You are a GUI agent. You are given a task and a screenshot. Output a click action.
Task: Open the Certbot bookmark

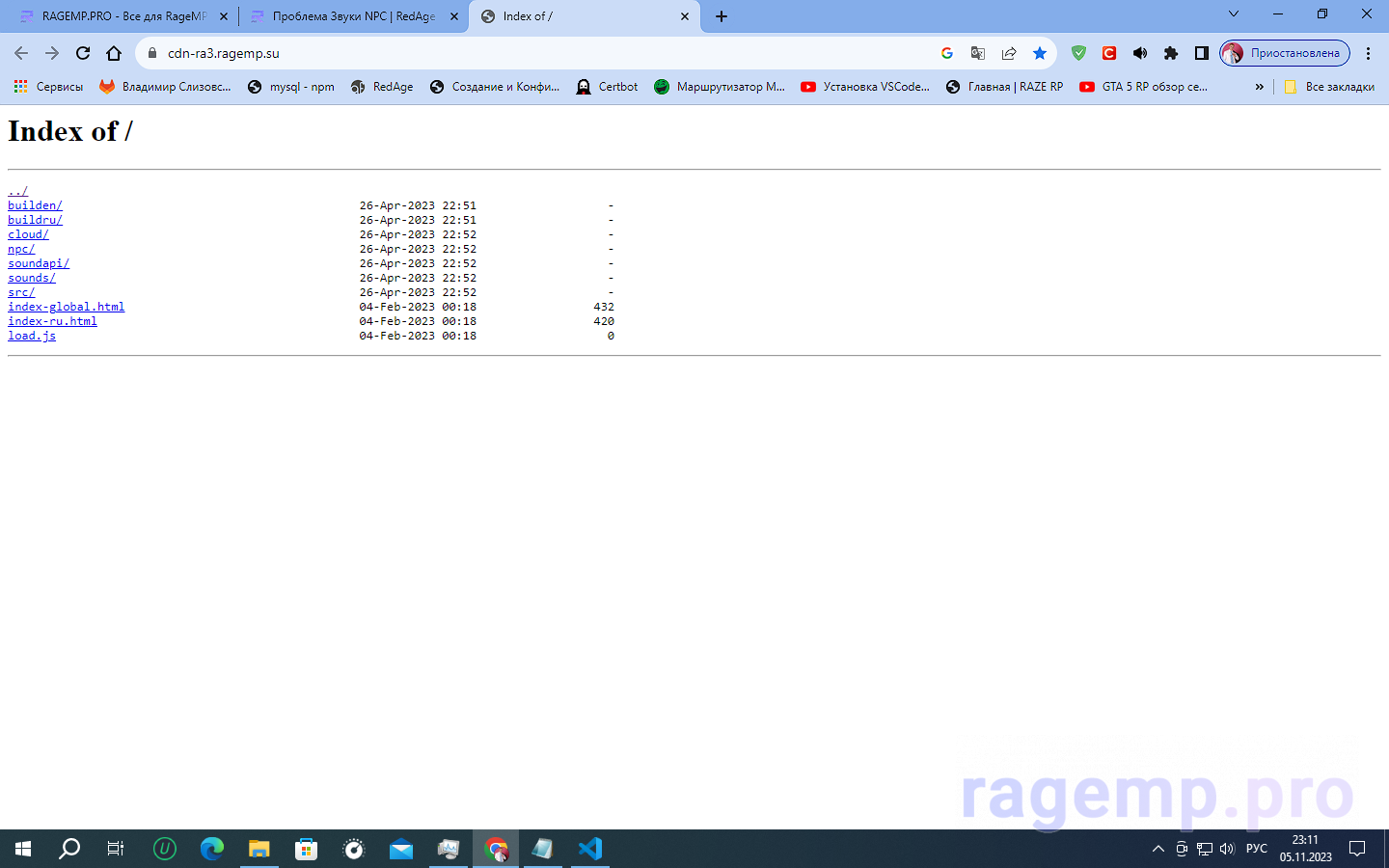point(607,87)
